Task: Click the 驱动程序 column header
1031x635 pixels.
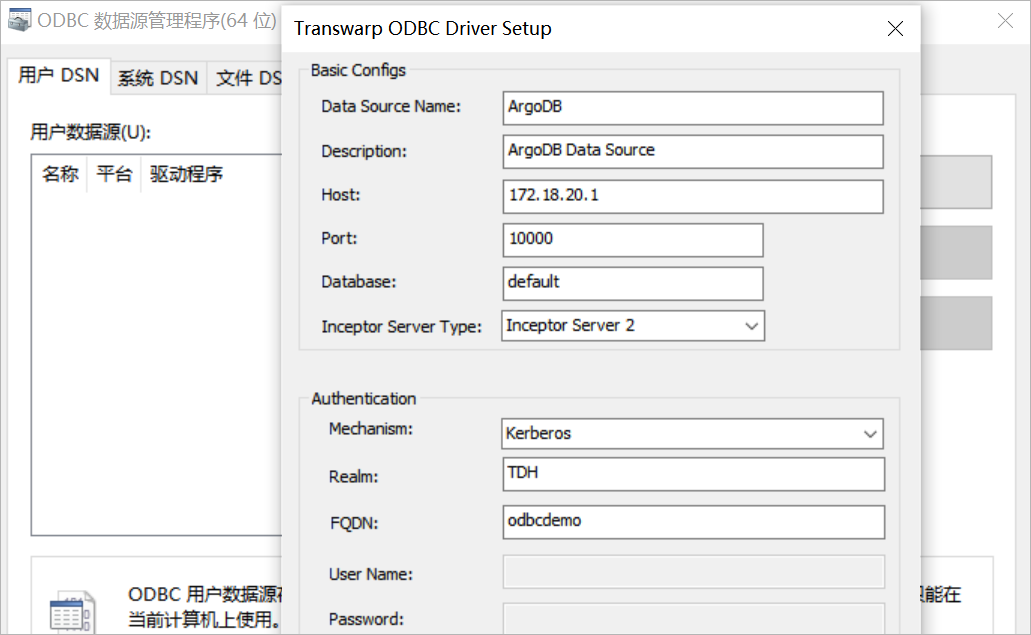Action: pos(186,174)
